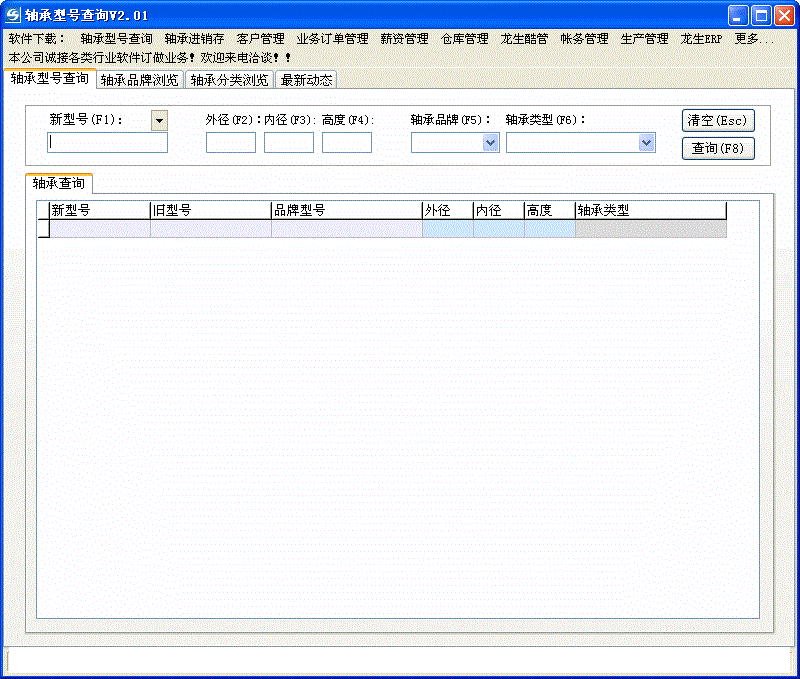Open 龙生ERP link
Image resolution: width=800 pixels, height=679 pixels.
701,39
